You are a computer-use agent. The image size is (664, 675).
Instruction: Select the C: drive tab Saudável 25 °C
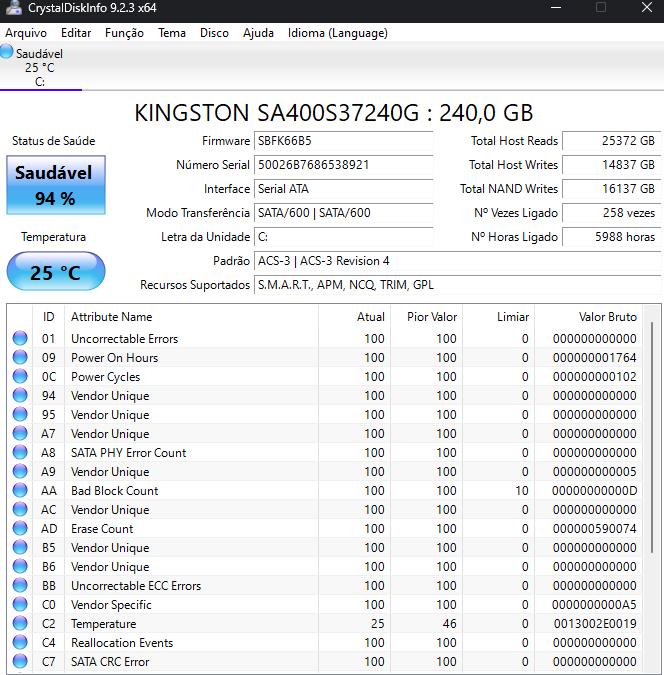click(40, 67)
